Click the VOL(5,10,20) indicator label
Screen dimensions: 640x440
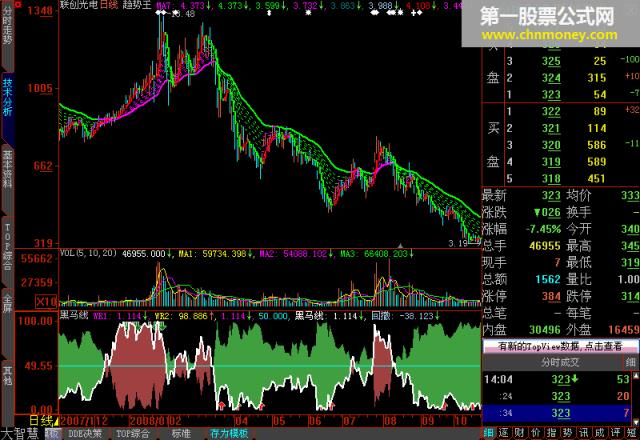88,253
